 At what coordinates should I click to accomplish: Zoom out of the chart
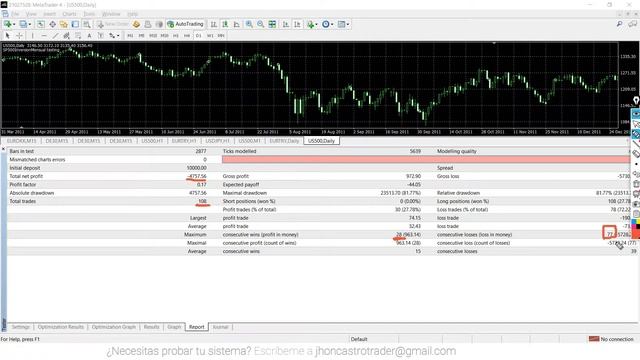pos(260,24)
